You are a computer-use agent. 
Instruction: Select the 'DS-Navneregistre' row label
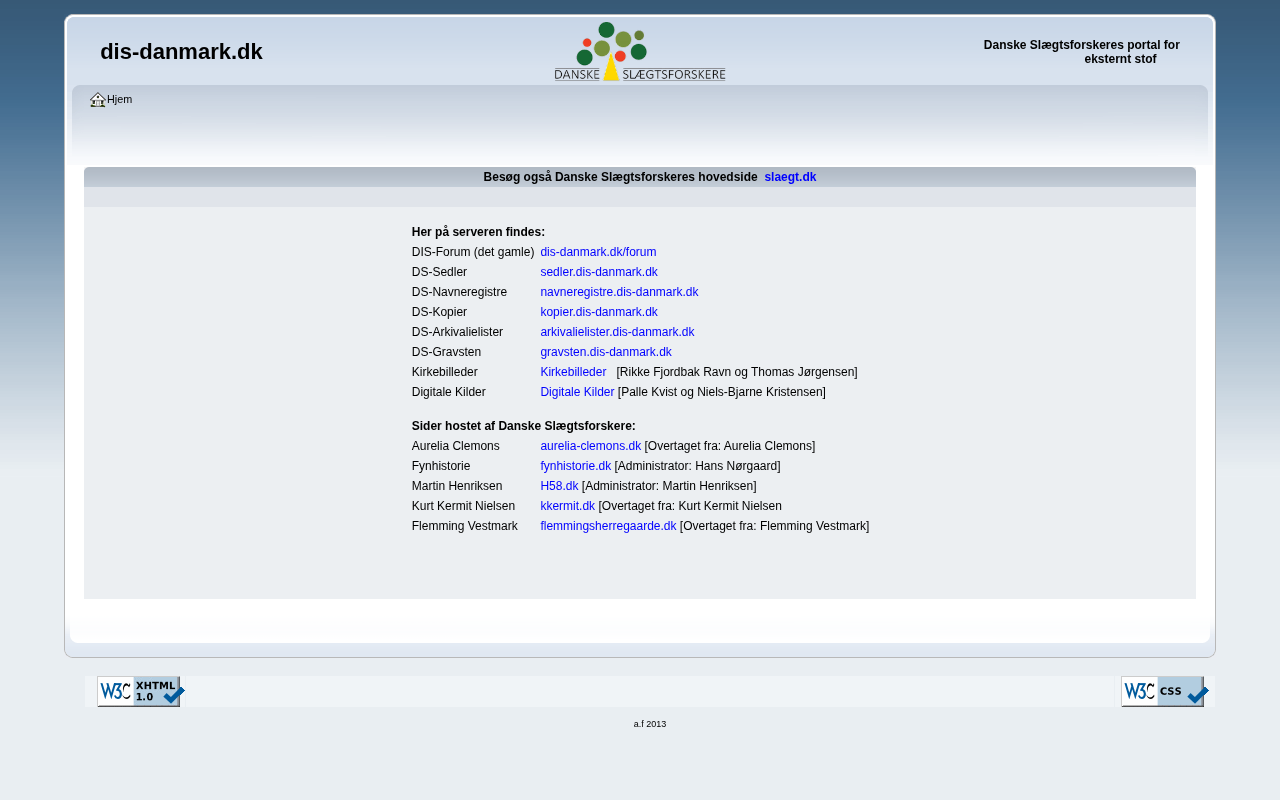(459, 292)
